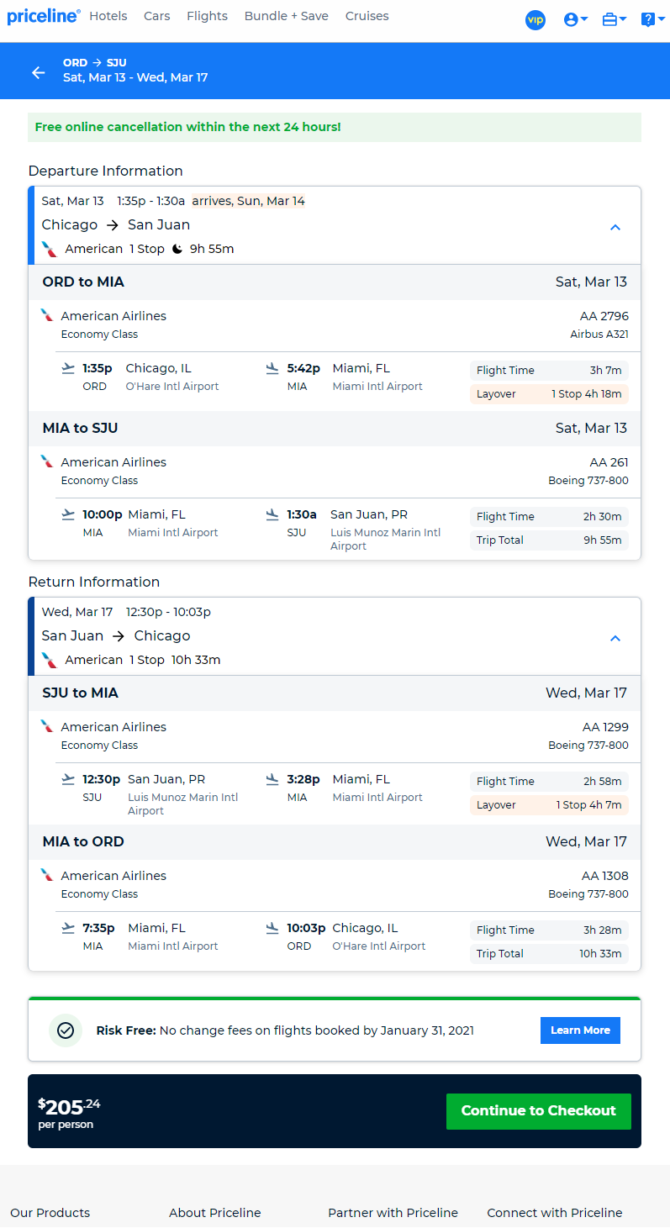This screenshot has width=670, height=1228.
Task: Go to the Hotels tab
Action: [x=108, y=16]
